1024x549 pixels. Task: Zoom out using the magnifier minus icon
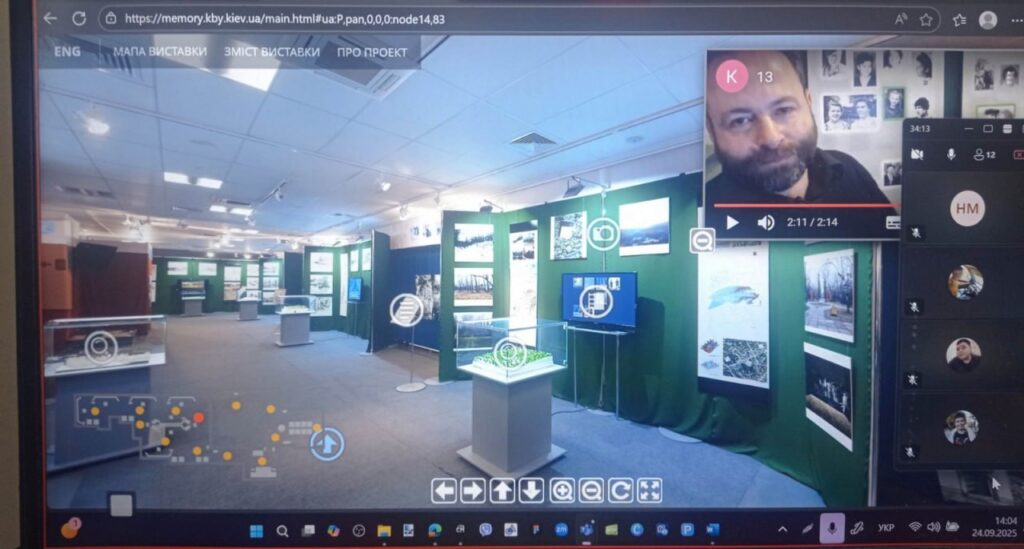pos(591,490)
